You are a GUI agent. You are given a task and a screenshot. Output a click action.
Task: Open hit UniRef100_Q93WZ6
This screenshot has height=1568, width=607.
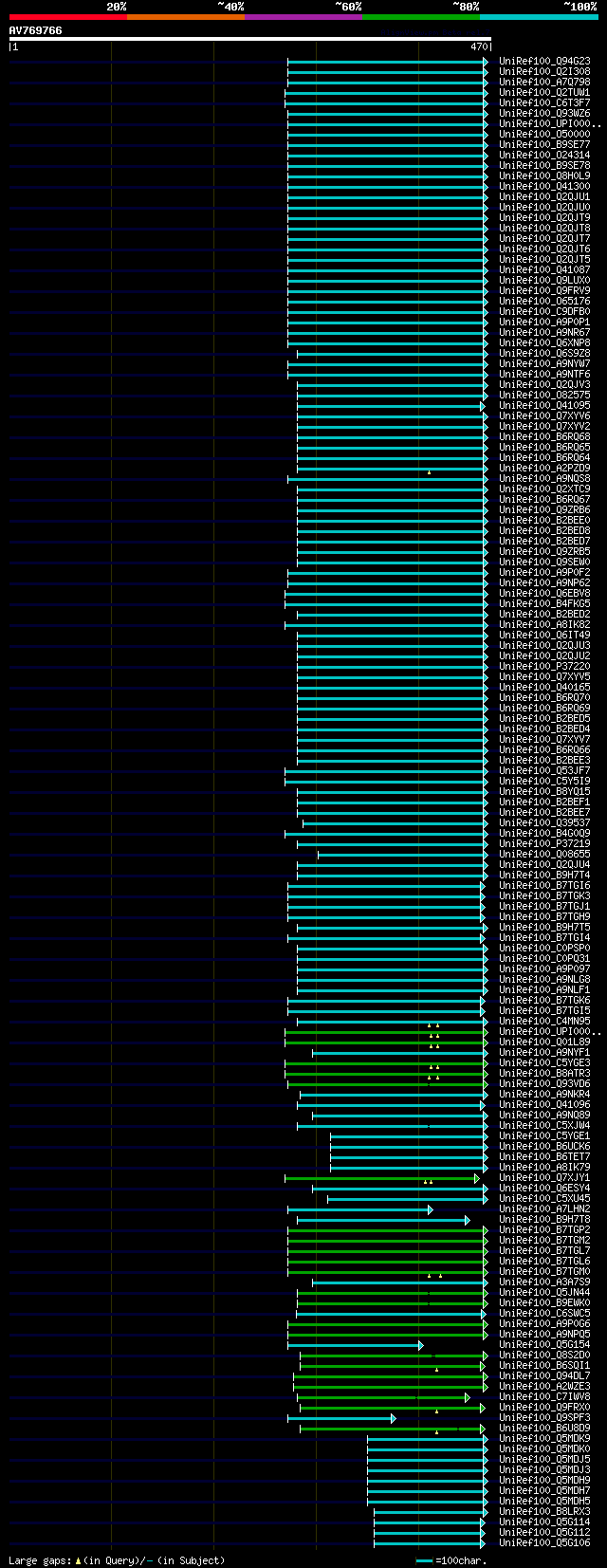[544, 114]
